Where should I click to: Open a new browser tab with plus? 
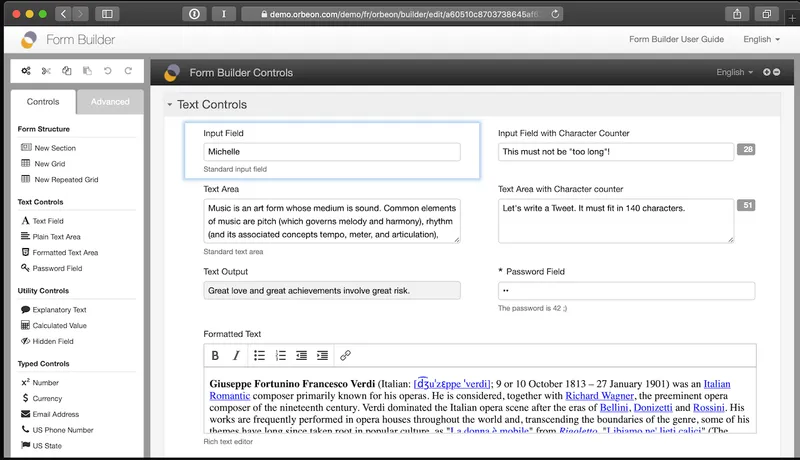(x=792, y=18)
